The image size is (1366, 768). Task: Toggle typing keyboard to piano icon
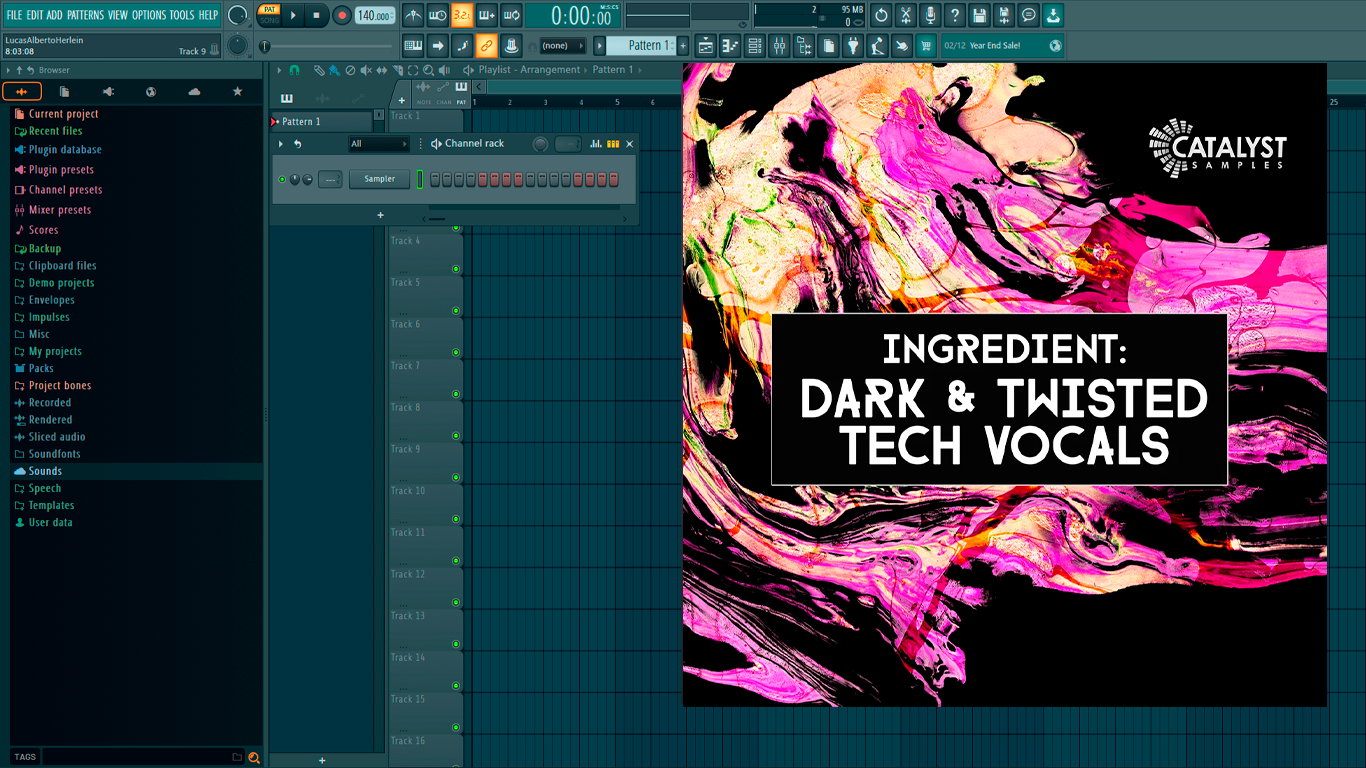413,45
